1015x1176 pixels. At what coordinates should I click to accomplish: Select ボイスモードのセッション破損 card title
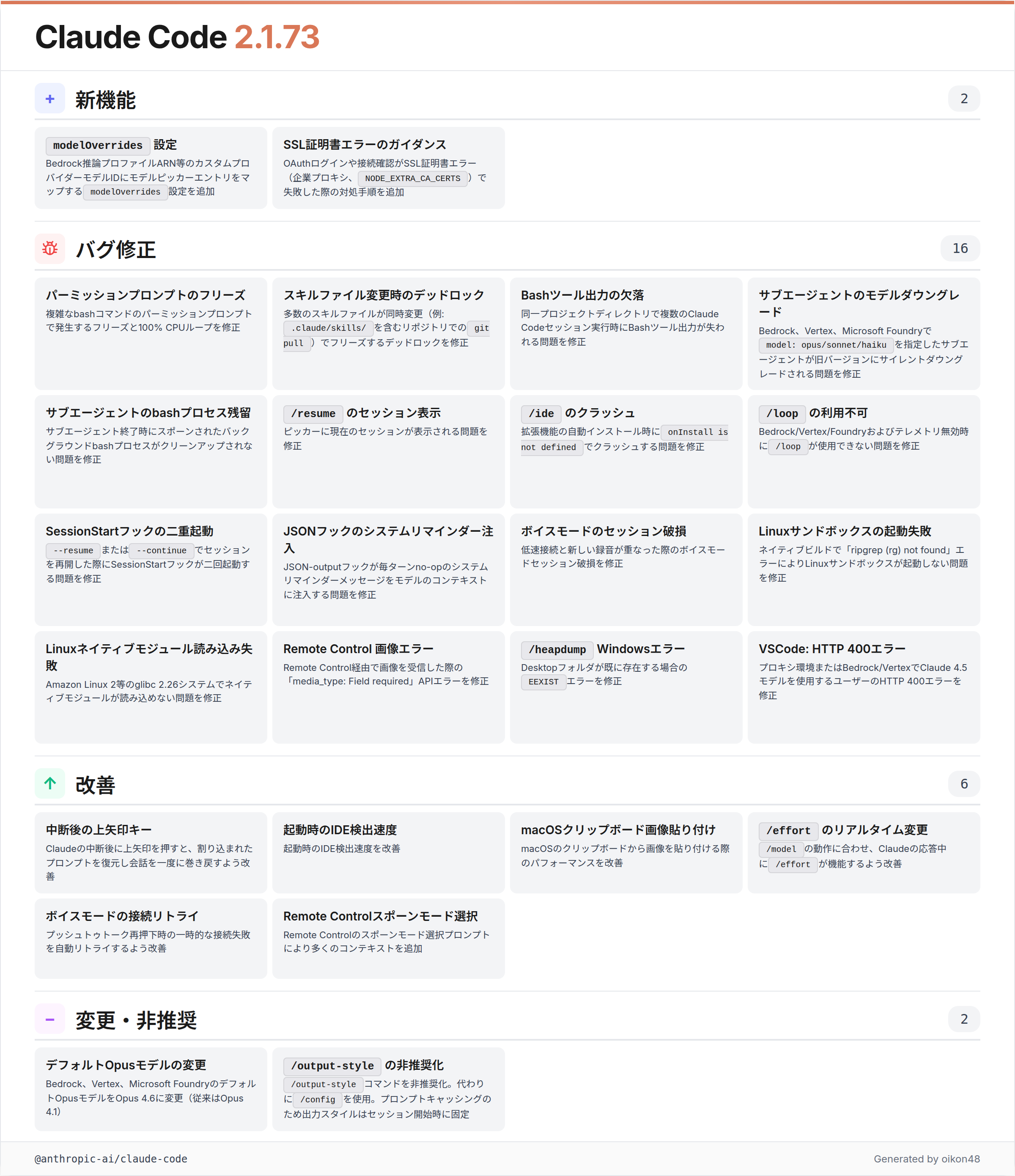pos(604,531)
